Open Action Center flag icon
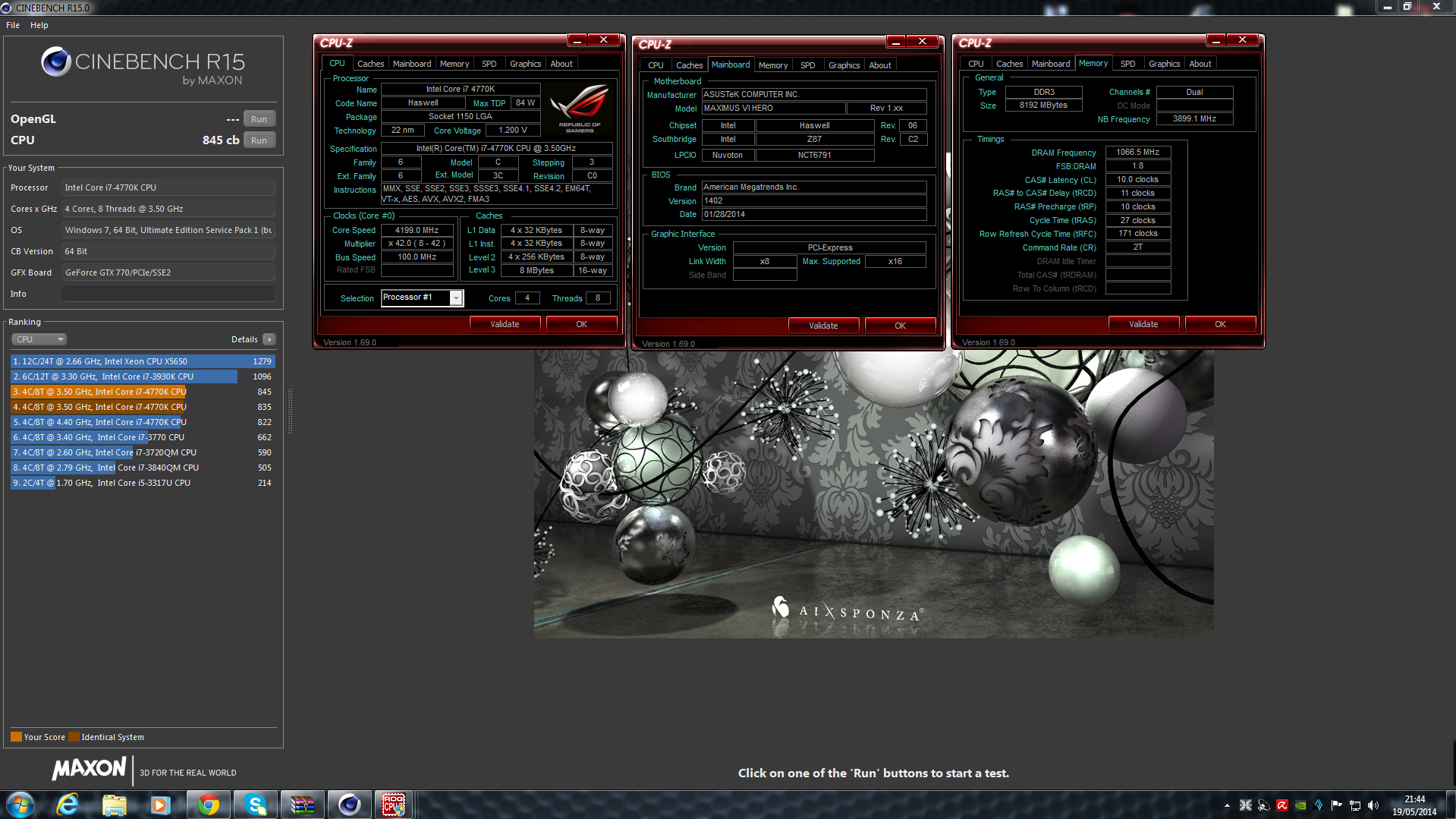The width and height of the screenshot is (1456, 819). point(1336,805)
